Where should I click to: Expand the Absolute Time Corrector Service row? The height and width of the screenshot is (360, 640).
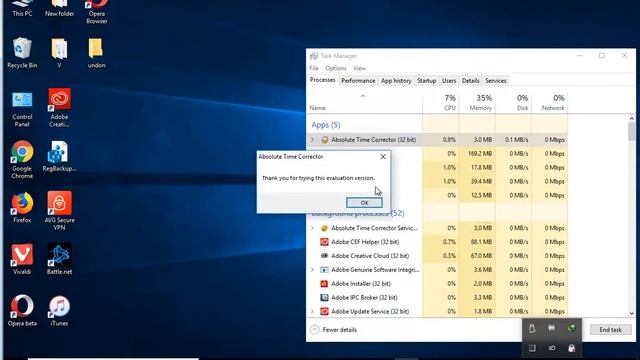313,228
